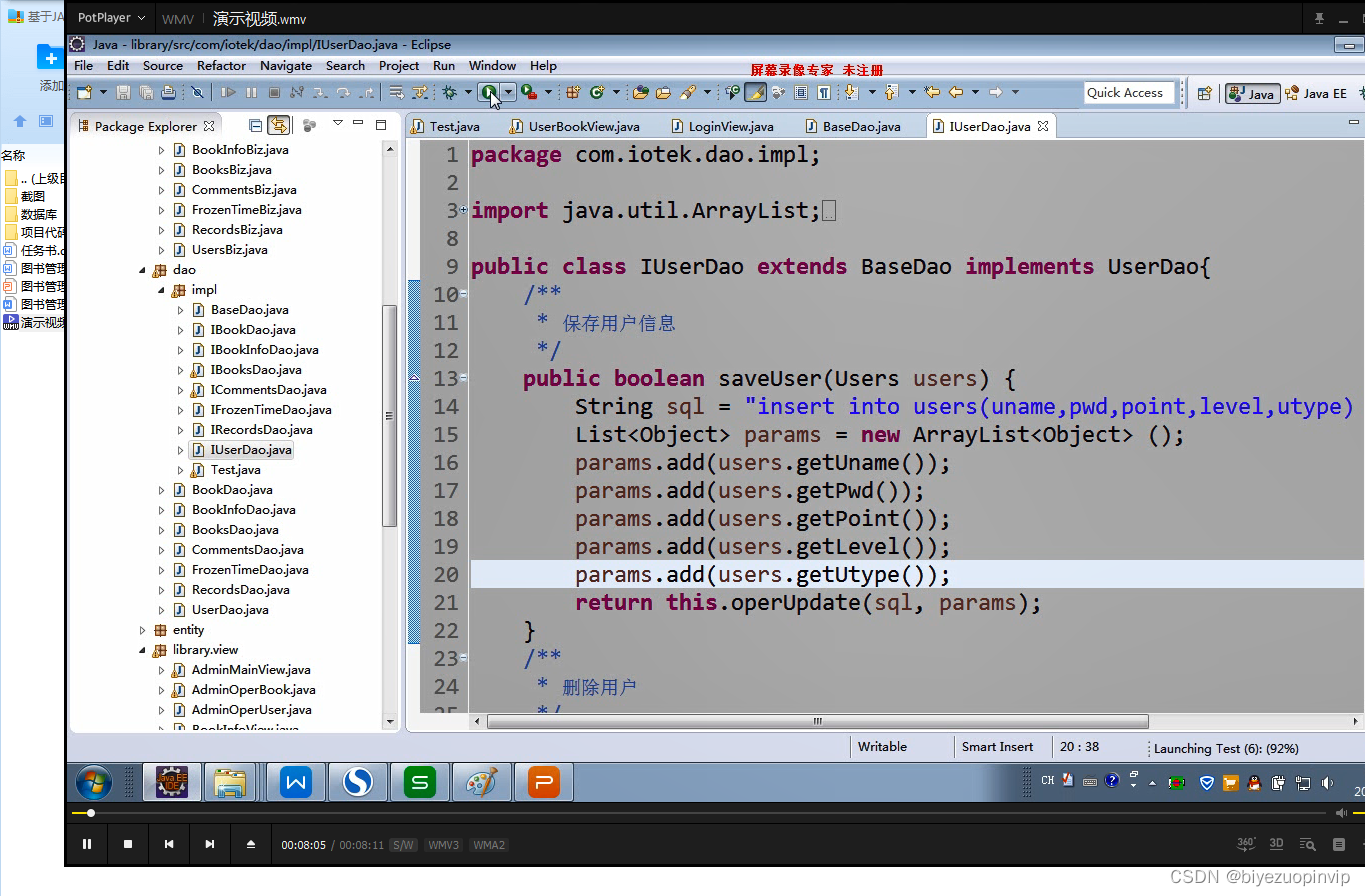Open the Back navigation history dropdown
This screenshot has height=896, width=1365.
[x=975, y=92]
